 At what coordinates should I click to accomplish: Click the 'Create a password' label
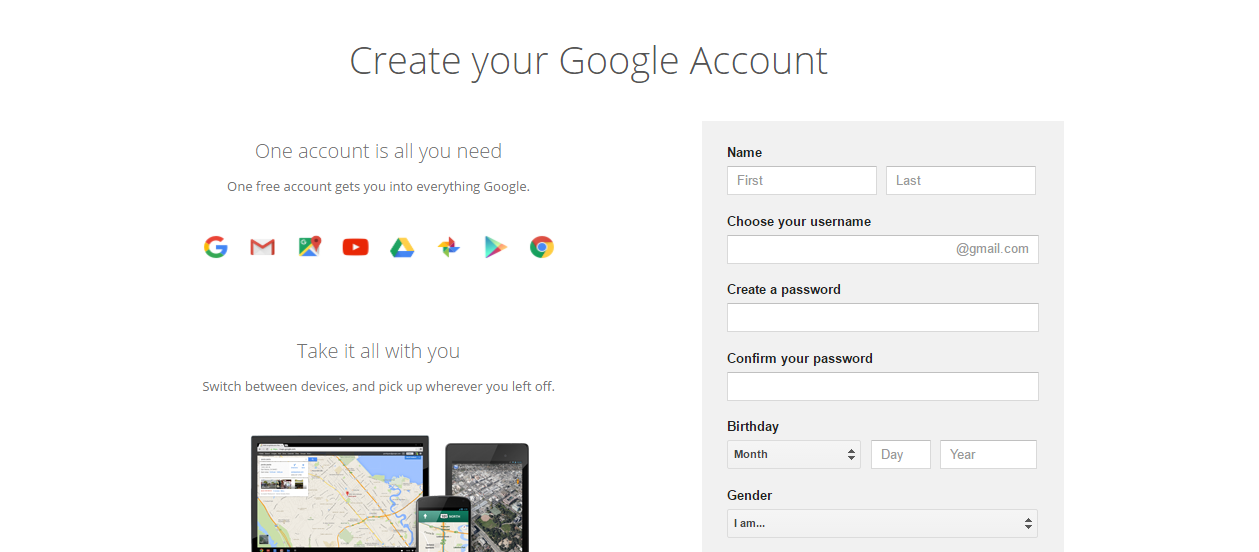point(784,289)
